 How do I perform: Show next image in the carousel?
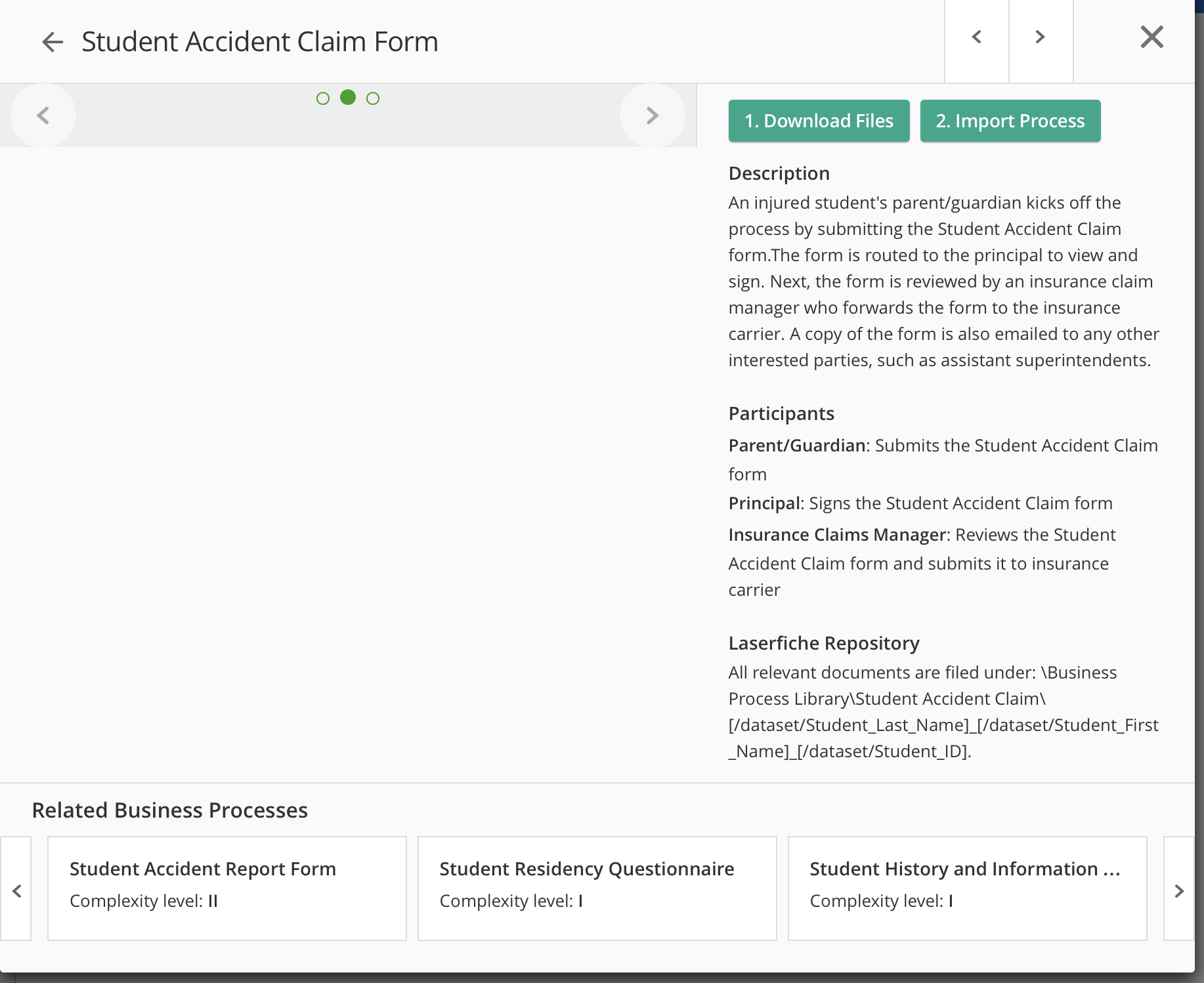pyautogui.click(x=652, y=115)
